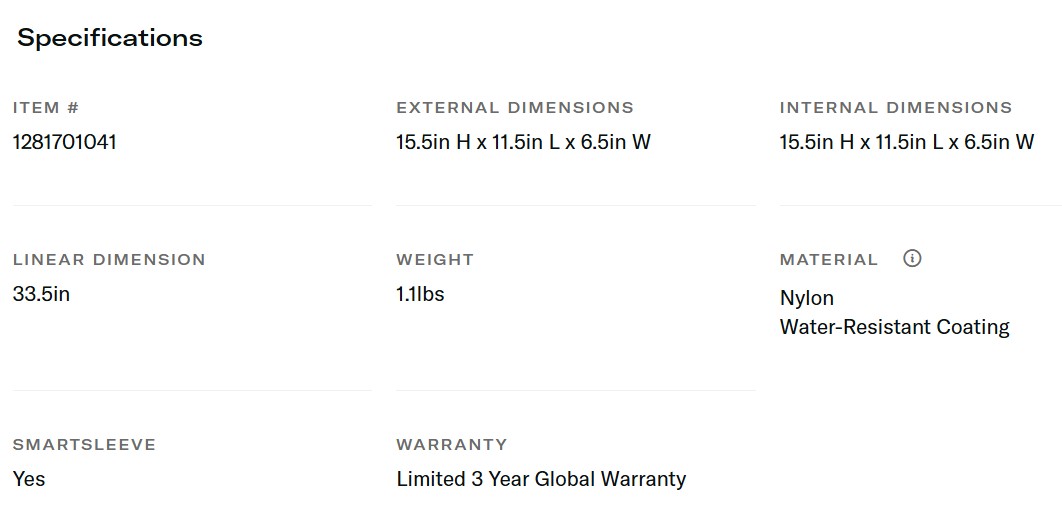Click the Specifications heading
This screenshot has width=1062, height=532.
pos(110,38)
